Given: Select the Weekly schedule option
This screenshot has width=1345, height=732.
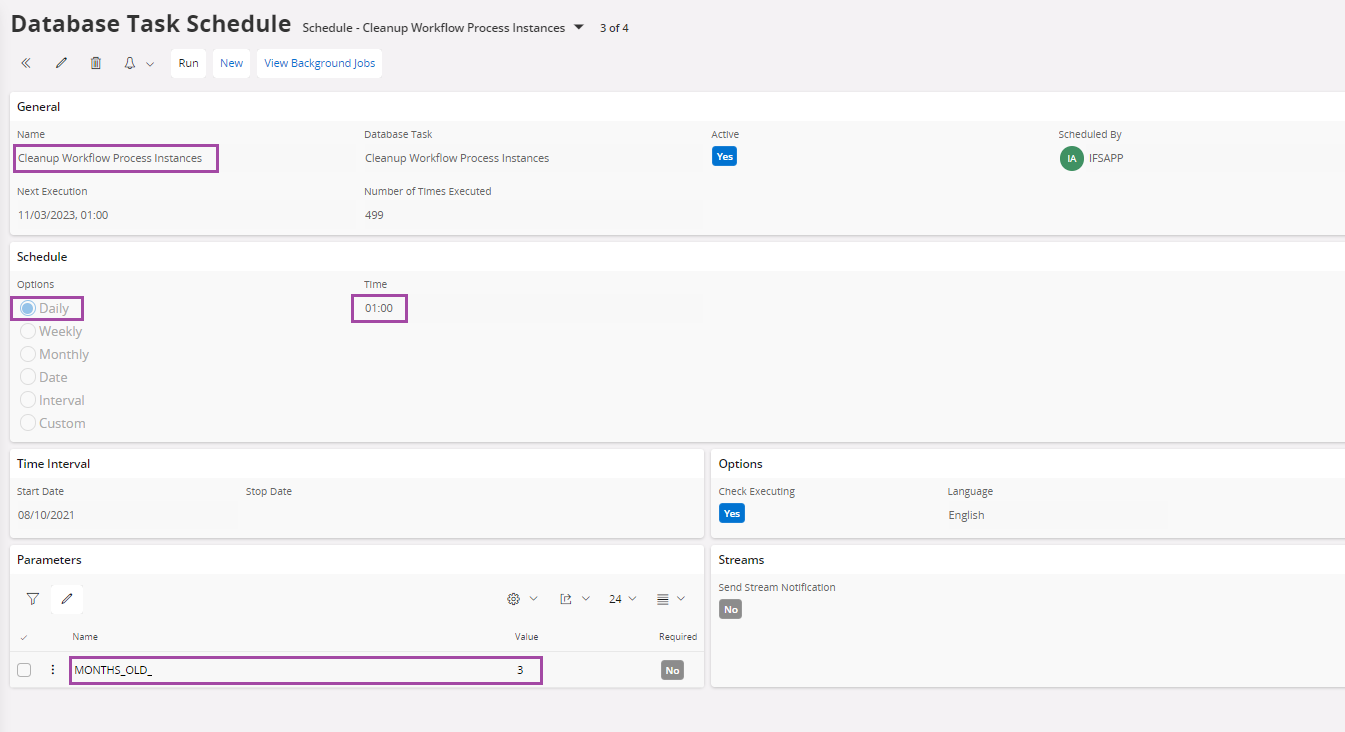Looking at the screenshot, I should (x=28, y=331).
